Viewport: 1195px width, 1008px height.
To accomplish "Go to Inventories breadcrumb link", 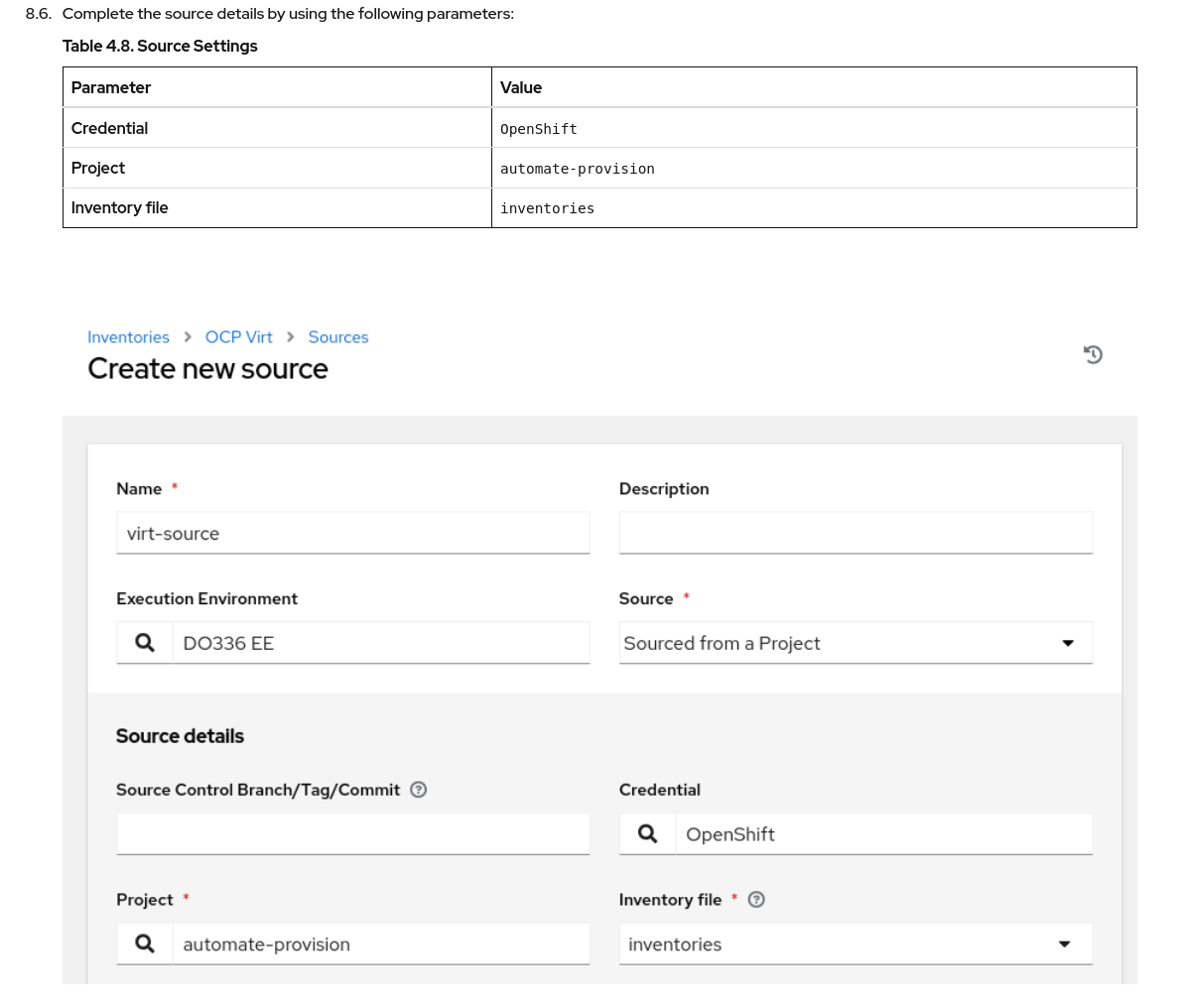I will pyautogui.click(x=128, y=337).
